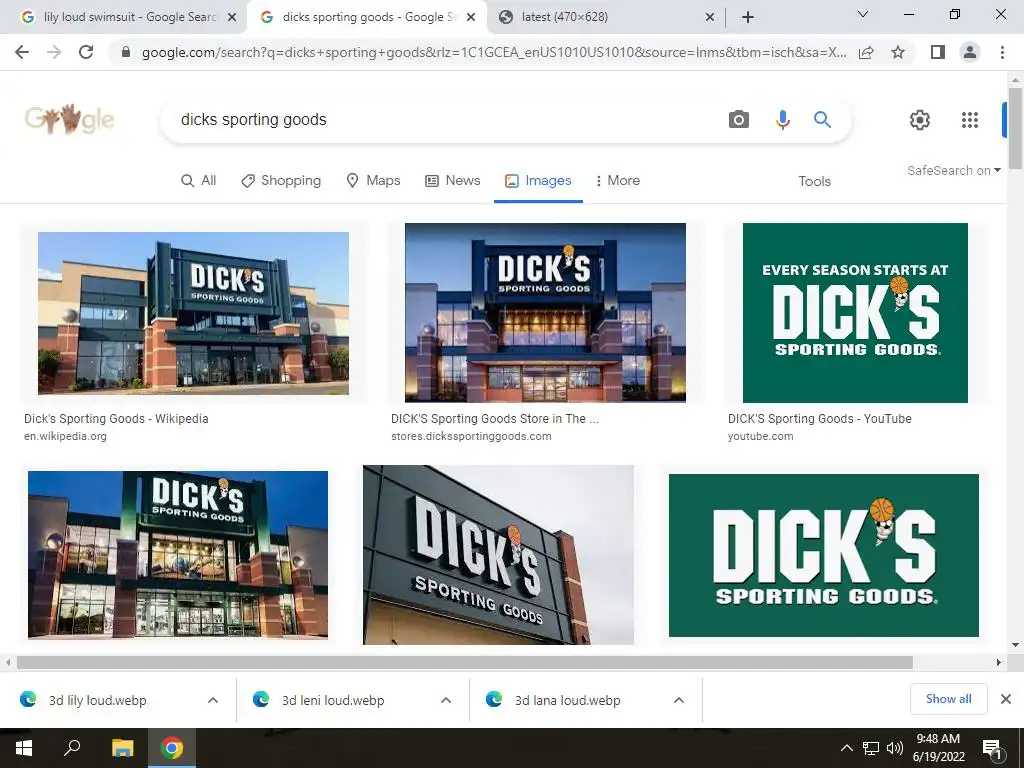
Task: Submit search with magnifier icon
Action: coord(822,120)
